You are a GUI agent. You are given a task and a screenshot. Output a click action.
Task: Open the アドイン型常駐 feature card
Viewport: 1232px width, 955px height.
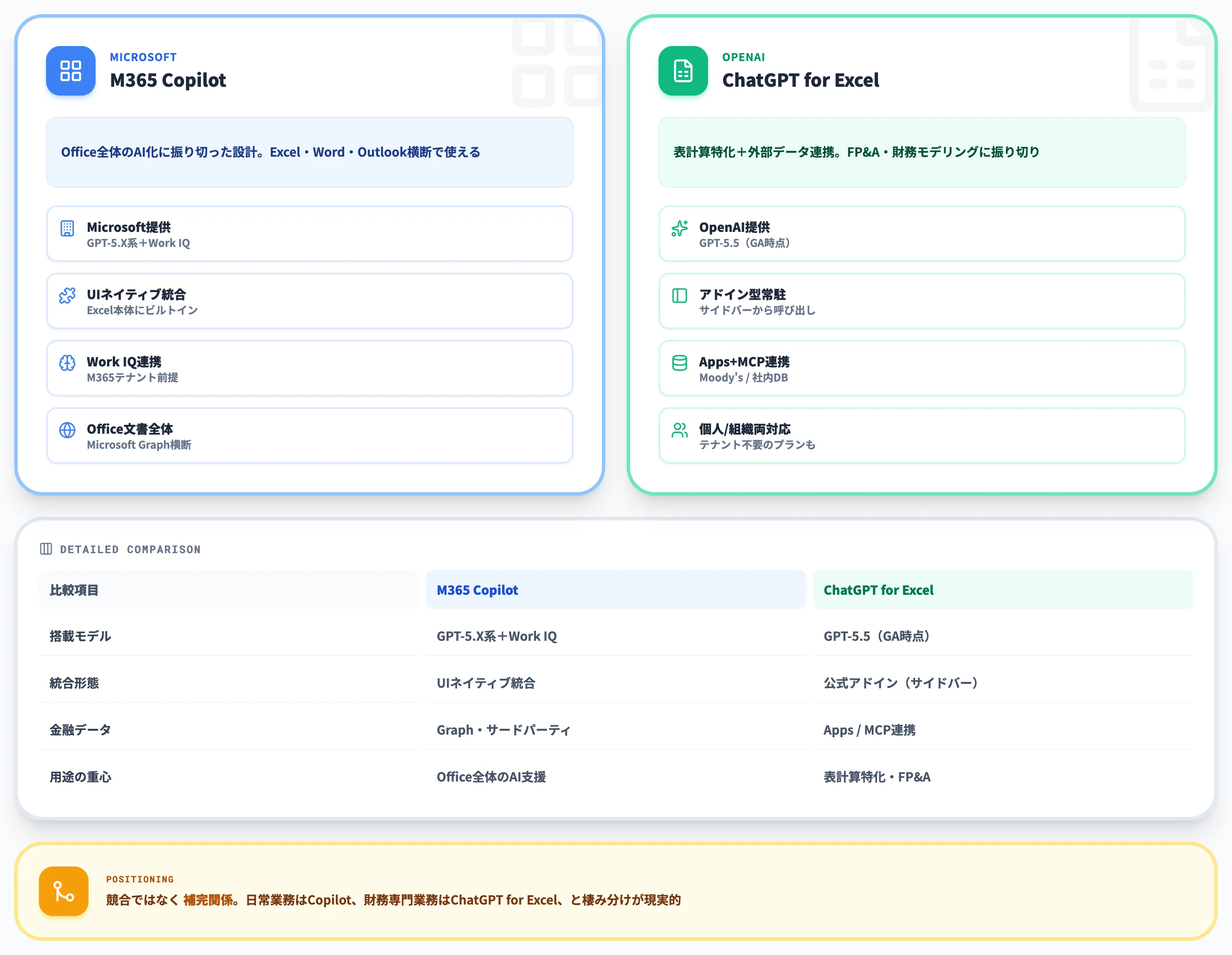coord(922,301)
